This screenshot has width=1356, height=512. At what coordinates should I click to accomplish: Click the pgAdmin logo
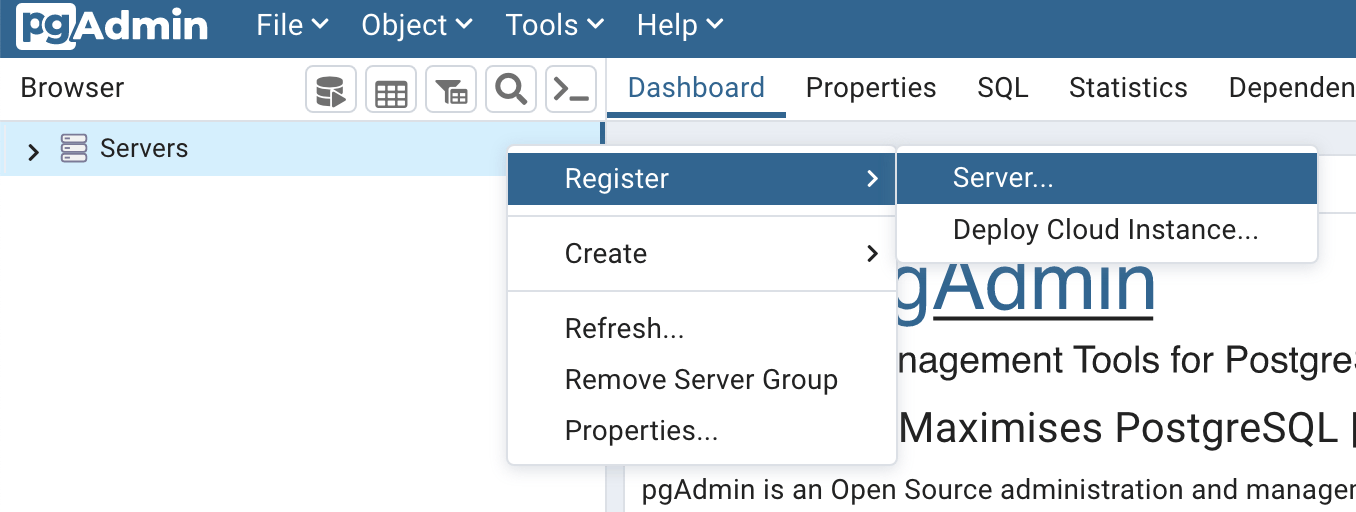[113, 25]
